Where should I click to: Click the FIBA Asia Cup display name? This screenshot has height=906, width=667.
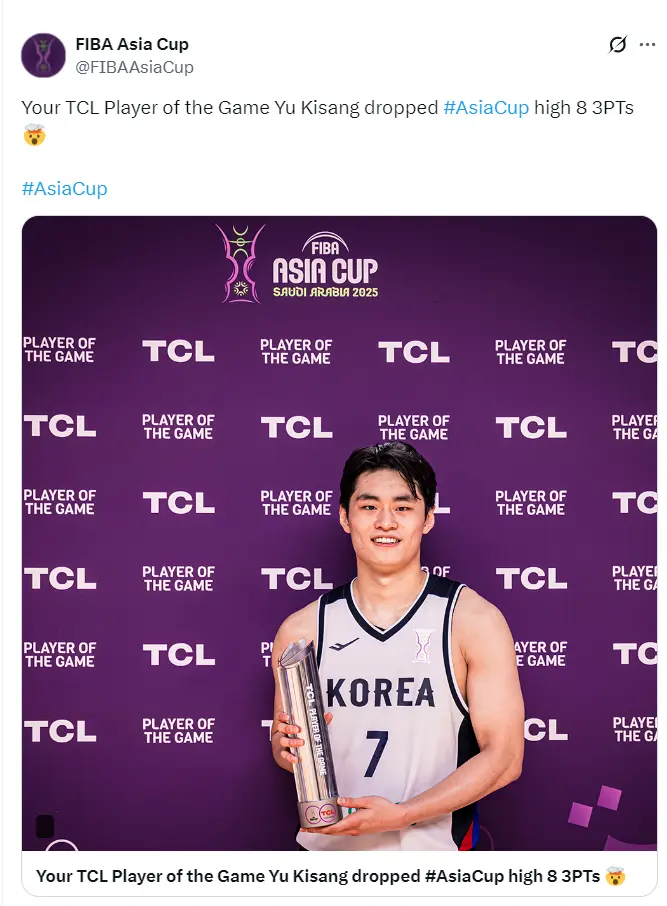click(x=131, y=44)
